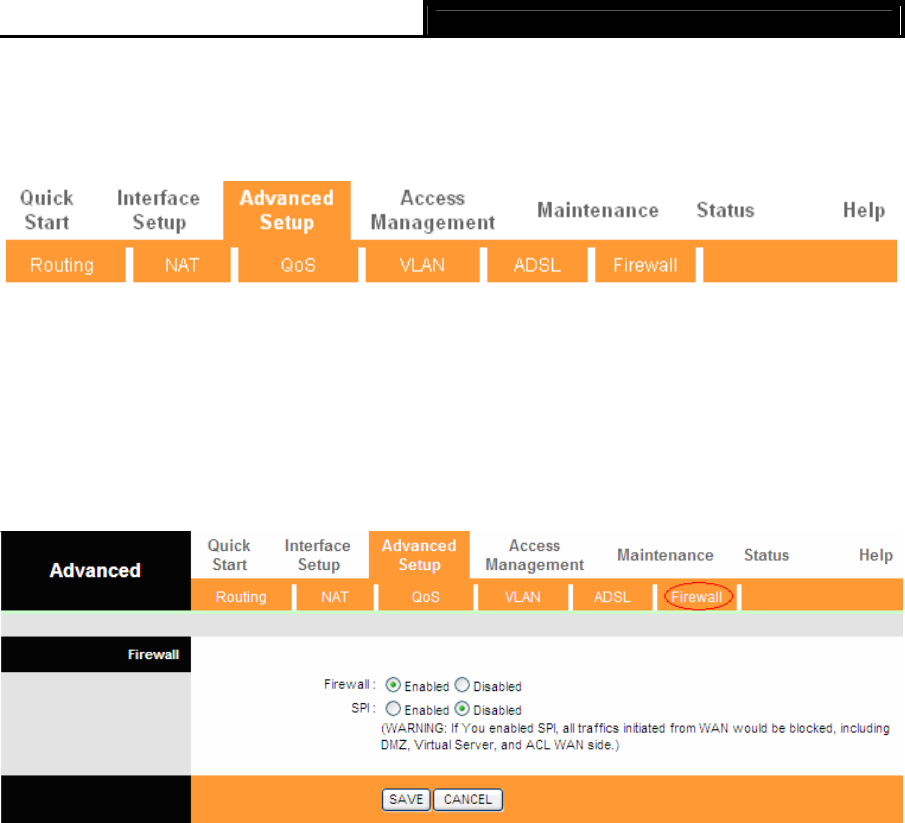Set Firewall to Enabled
905x823 pixels.
coord(393,685)
